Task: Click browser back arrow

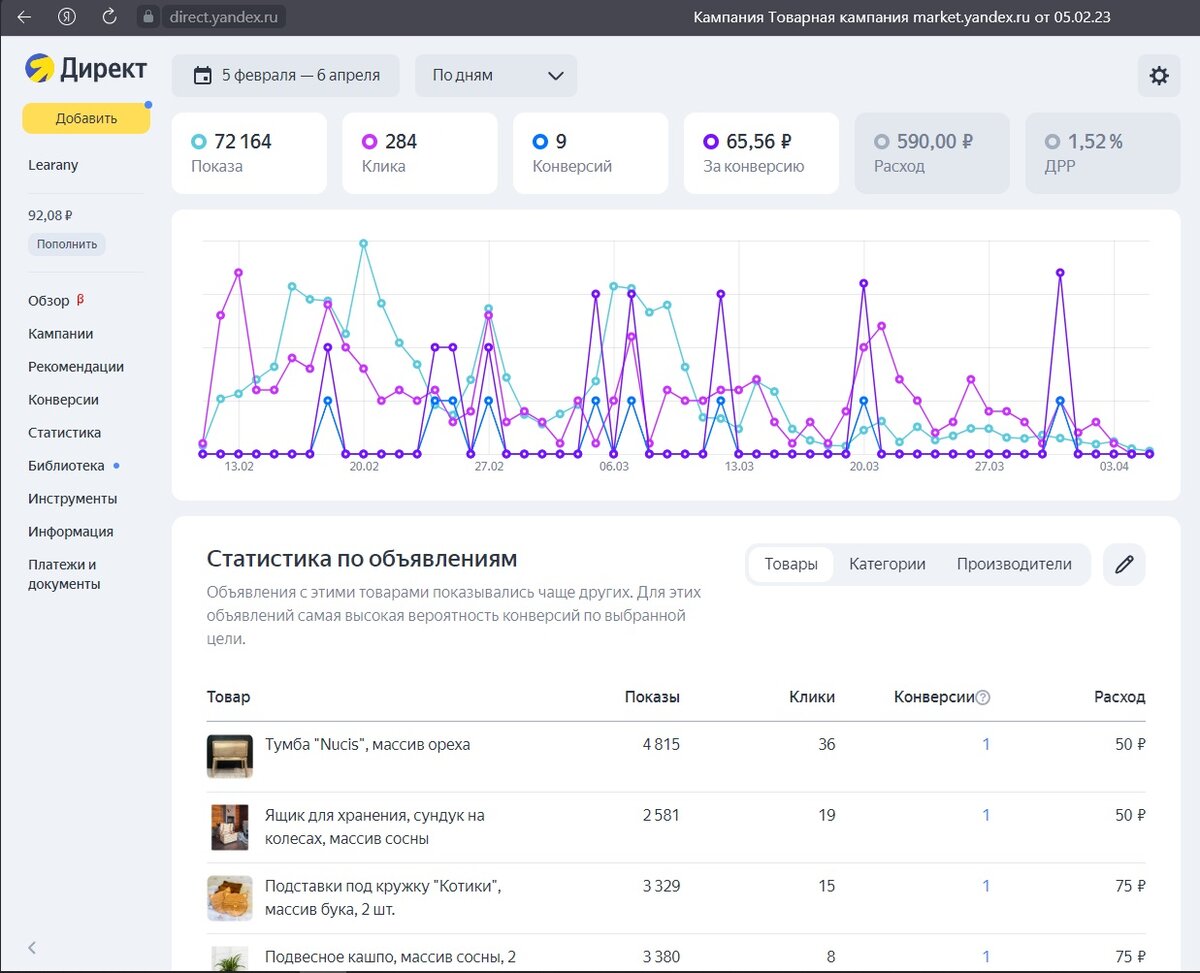Action: coord(24,17)
